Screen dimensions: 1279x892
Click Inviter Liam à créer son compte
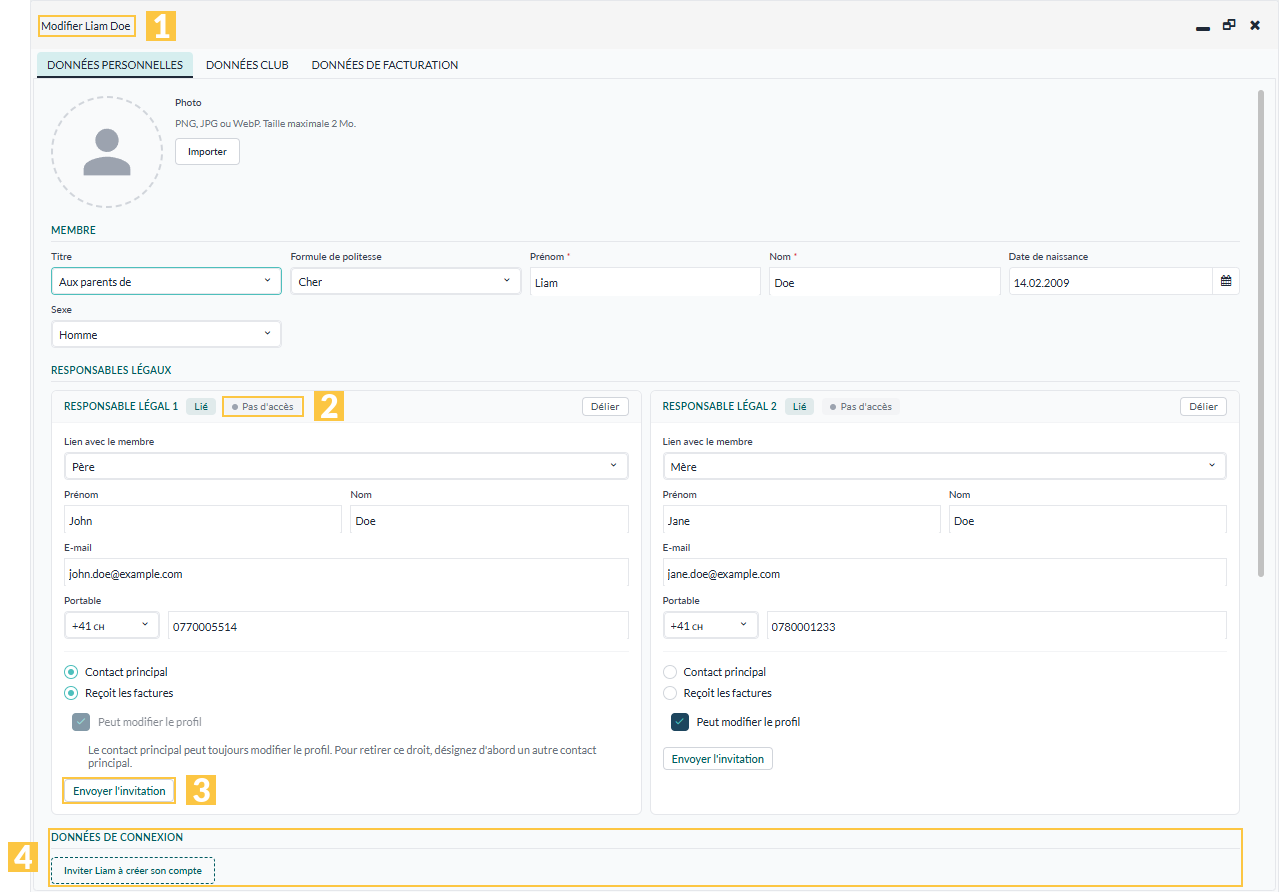click(x=133, y=871)
